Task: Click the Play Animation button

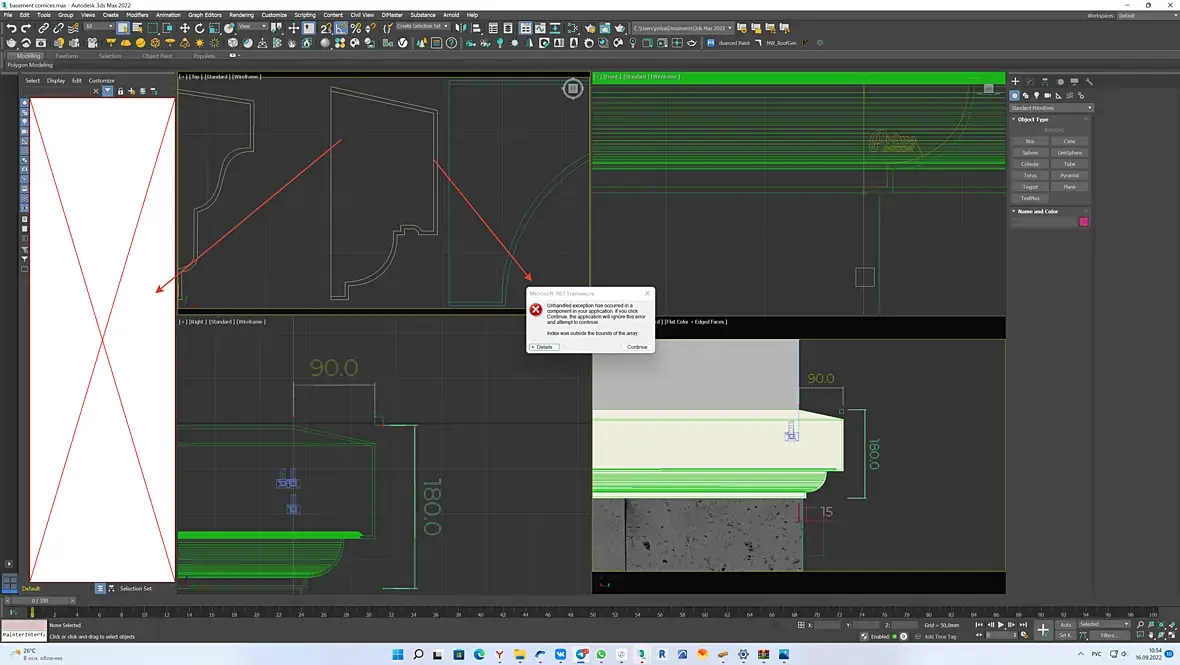Action: (x=1001, y=625)
